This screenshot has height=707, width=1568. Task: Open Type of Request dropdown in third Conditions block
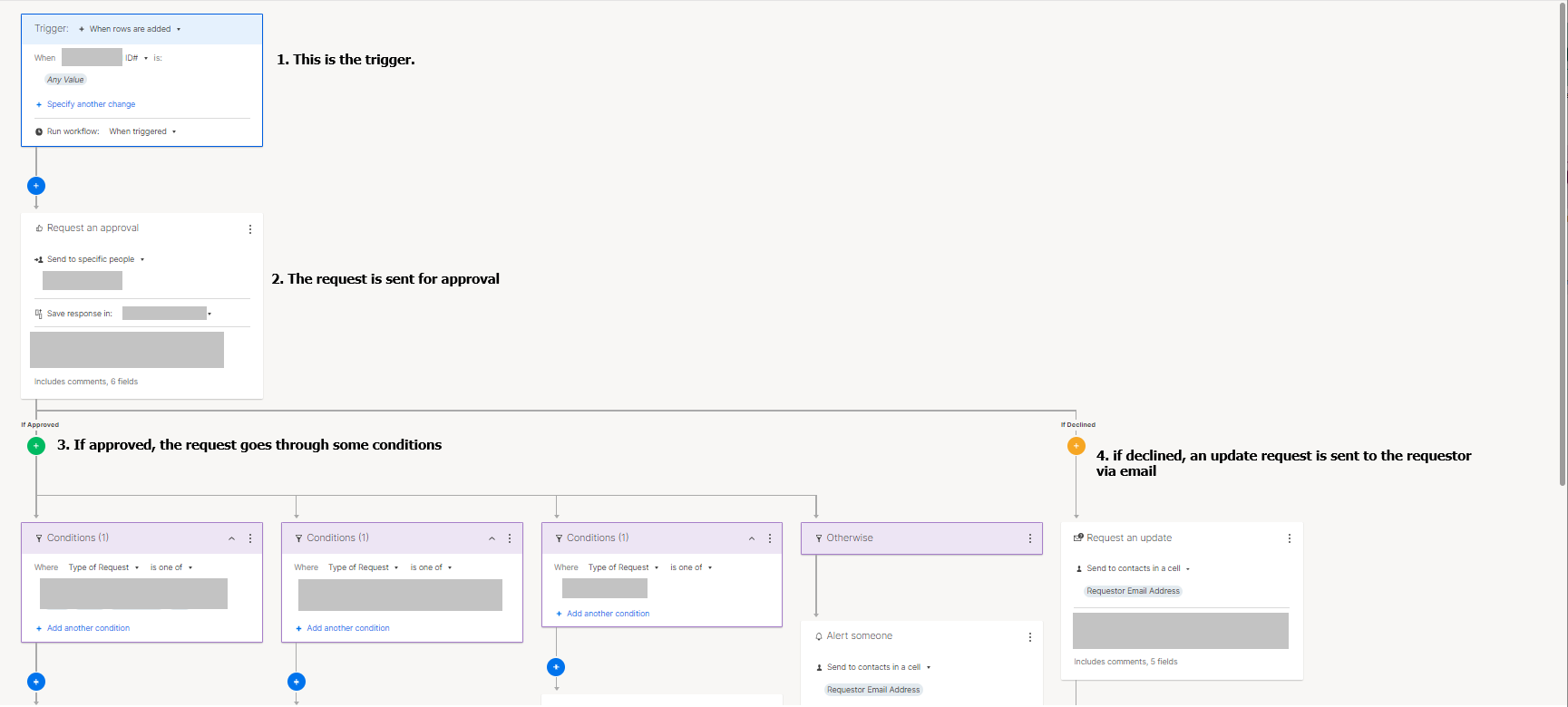coord(623,567)
